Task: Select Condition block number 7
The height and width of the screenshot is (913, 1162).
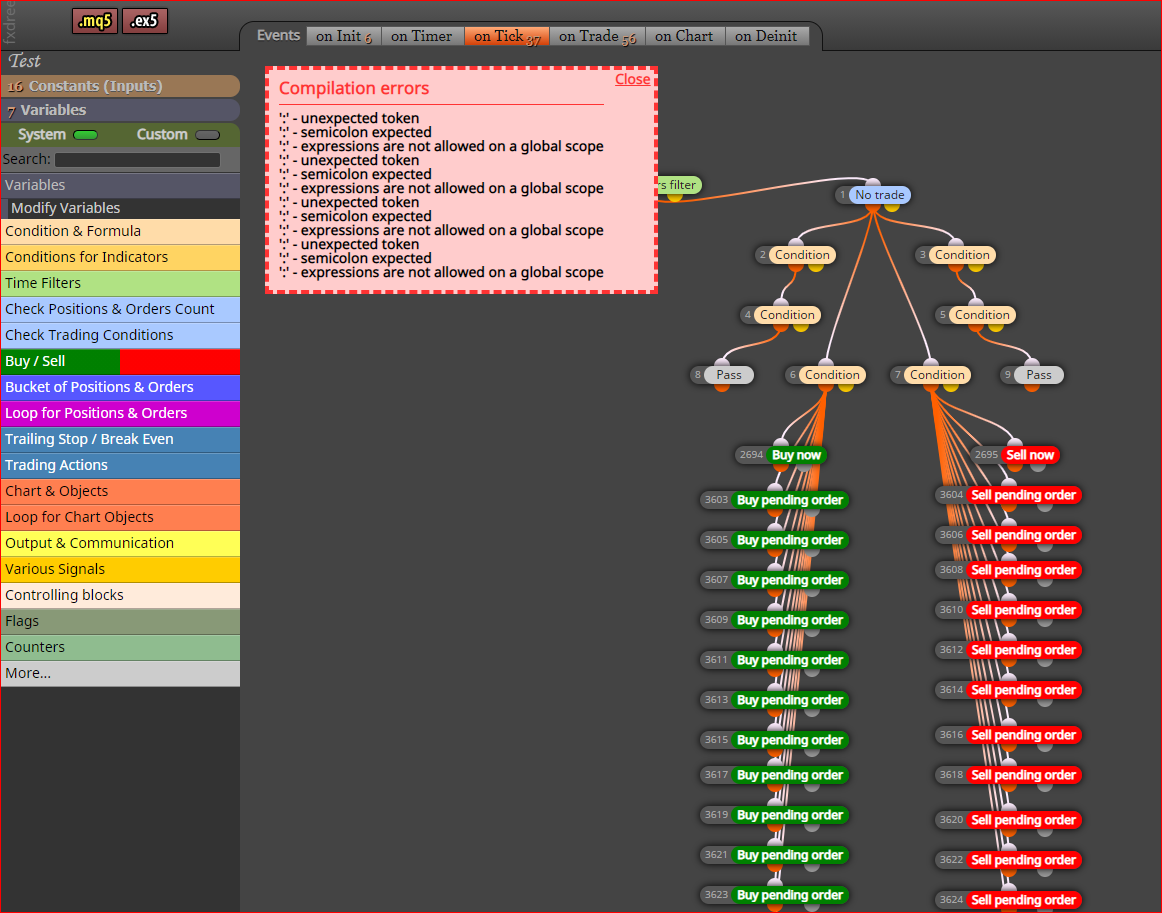Action: point(937,375)
